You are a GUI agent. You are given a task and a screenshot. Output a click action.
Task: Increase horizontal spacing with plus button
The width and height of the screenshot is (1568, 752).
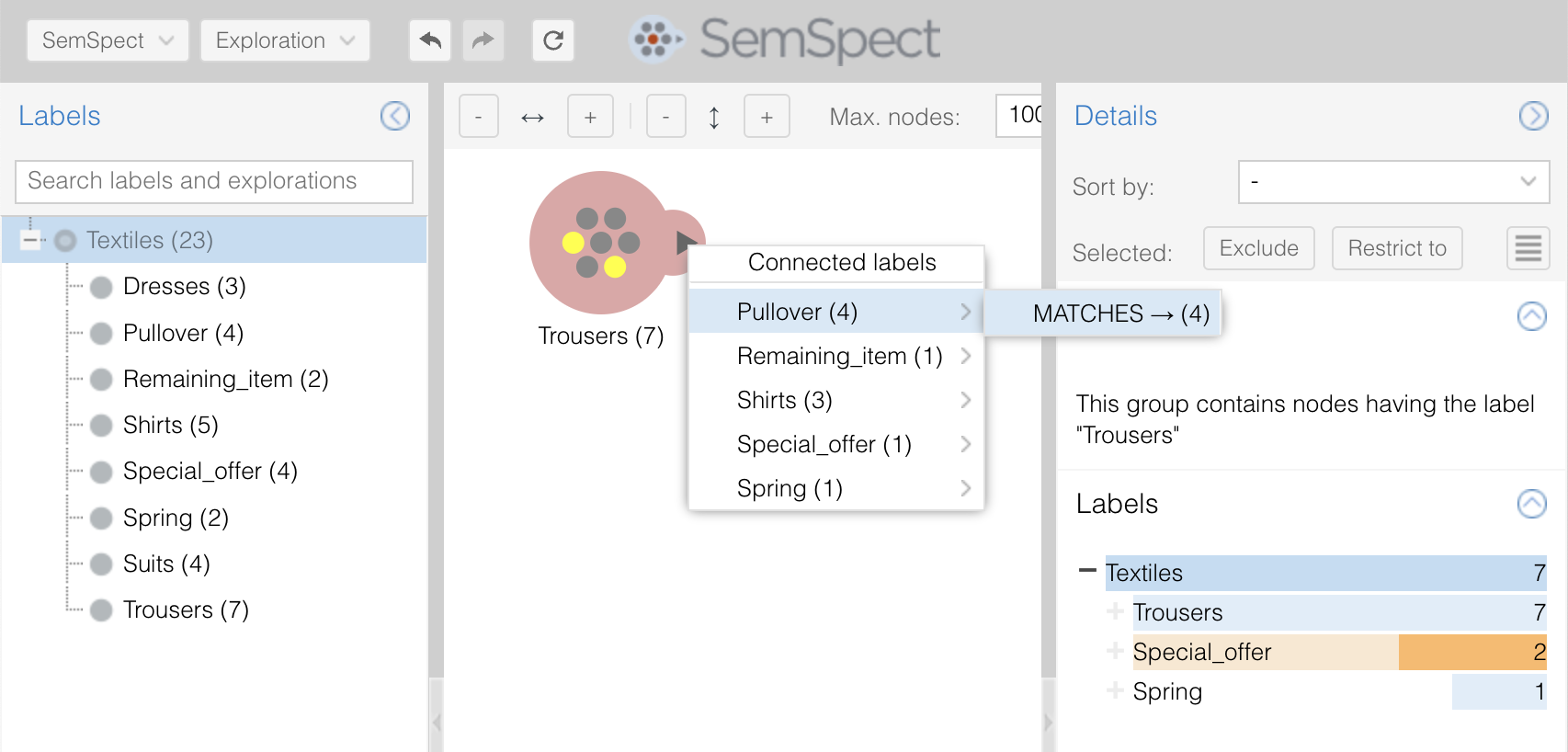click(590, 117)
